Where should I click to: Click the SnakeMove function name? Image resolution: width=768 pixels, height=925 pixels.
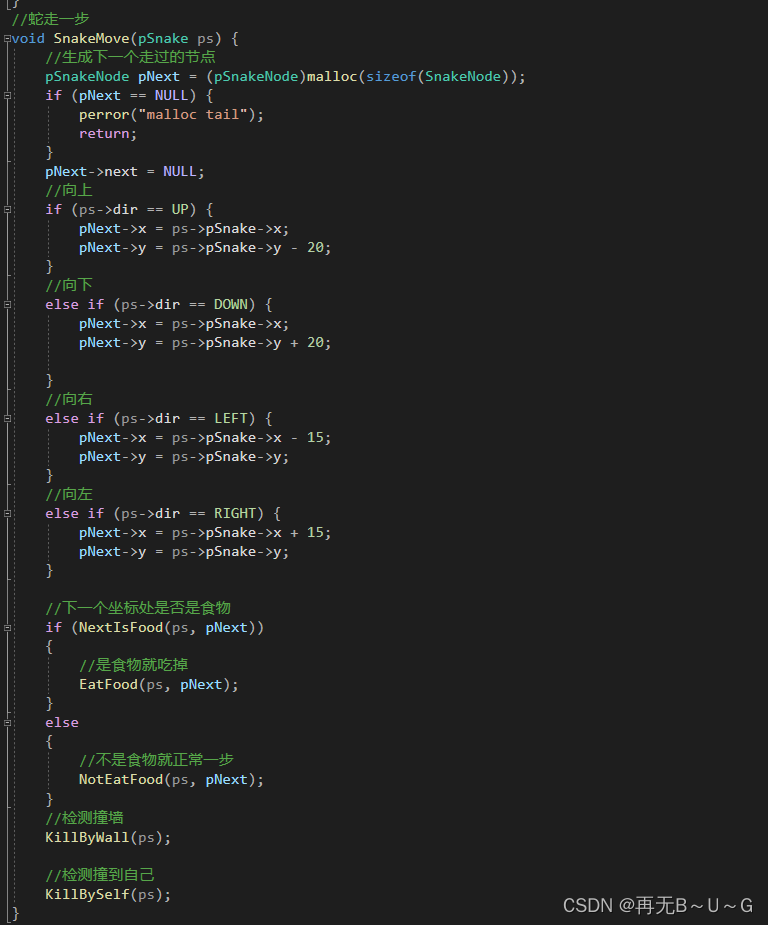(91, 38)
